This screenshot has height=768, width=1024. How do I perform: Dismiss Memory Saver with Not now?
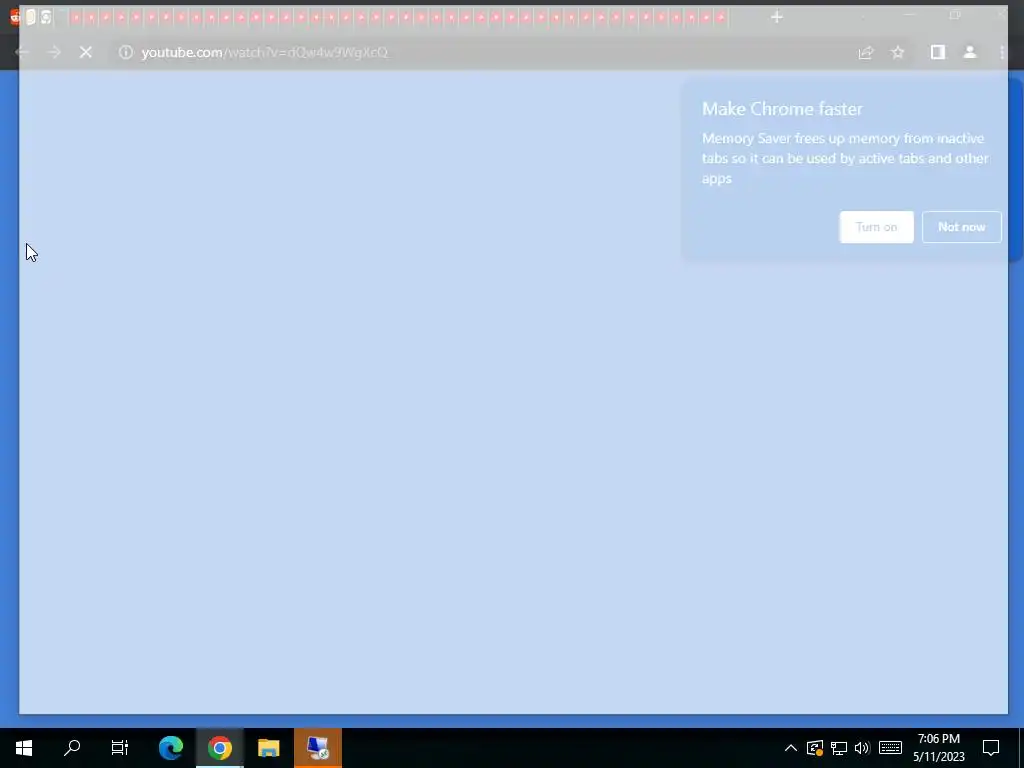(x=961, y=227)
